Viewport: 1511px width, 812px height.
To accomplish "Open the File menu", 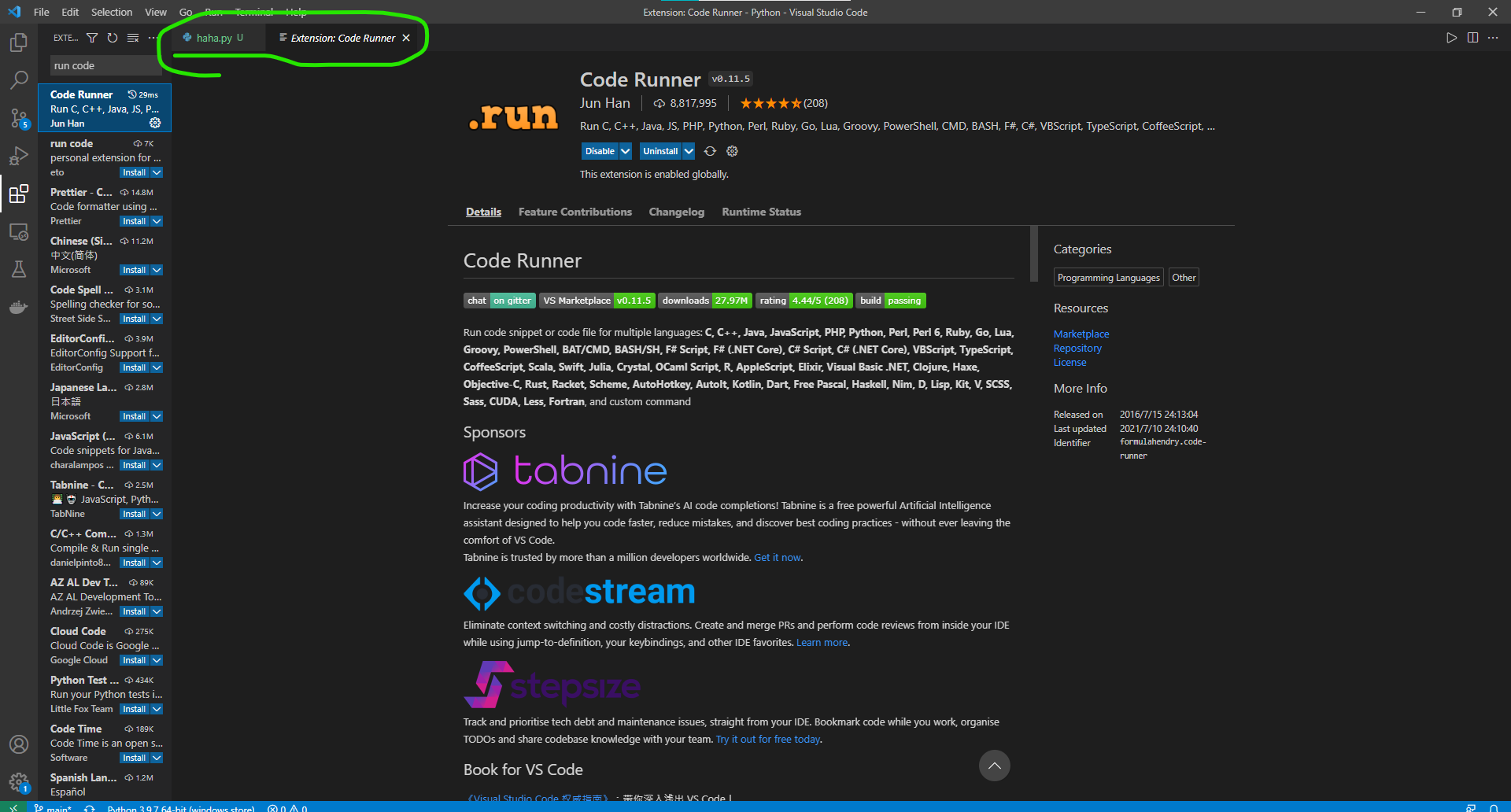I will coord(42,12).
